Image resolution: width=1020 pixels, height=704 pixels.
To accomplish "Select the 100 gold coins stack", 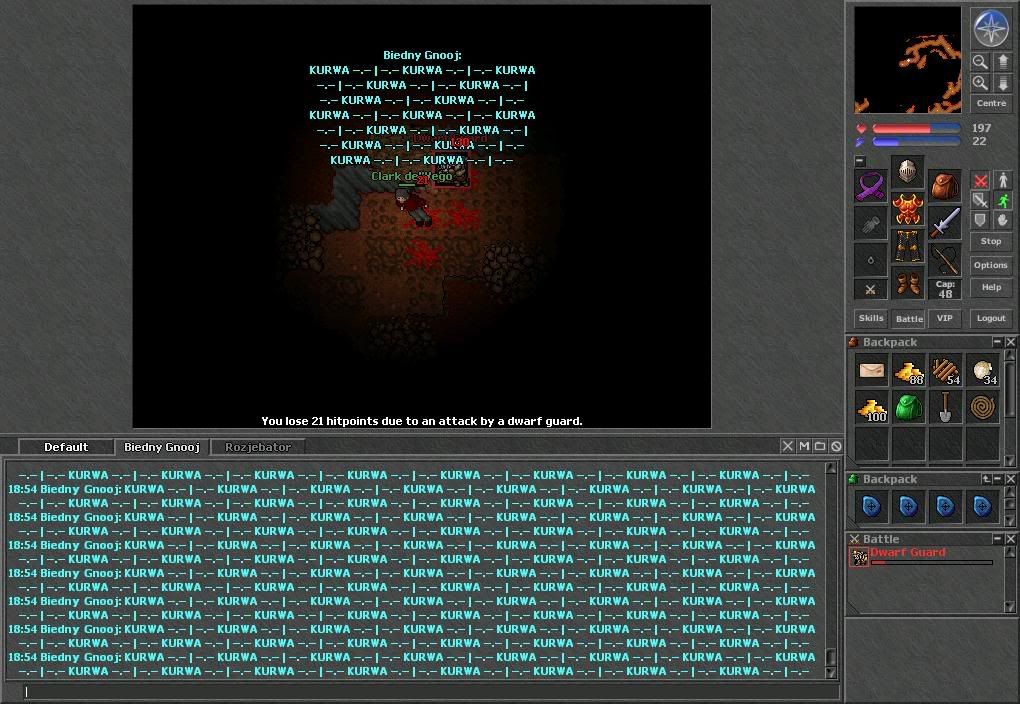I will (x=872, y=408).
